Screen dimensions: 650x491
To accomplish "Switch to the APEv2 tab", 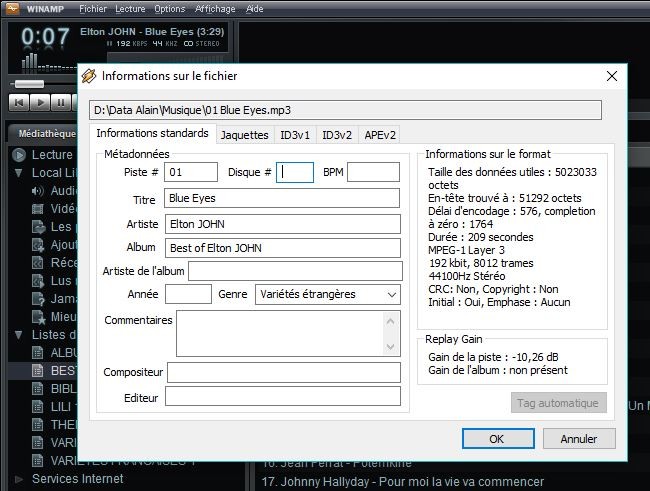I will 380,135.
